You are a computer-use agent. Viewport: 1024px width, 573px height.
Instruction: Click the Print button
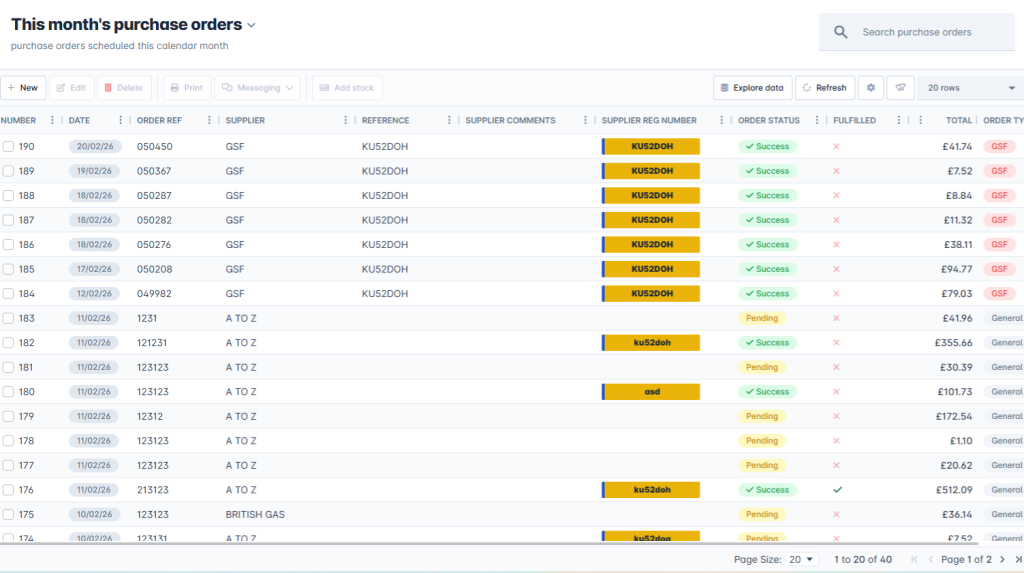point(187,88)
